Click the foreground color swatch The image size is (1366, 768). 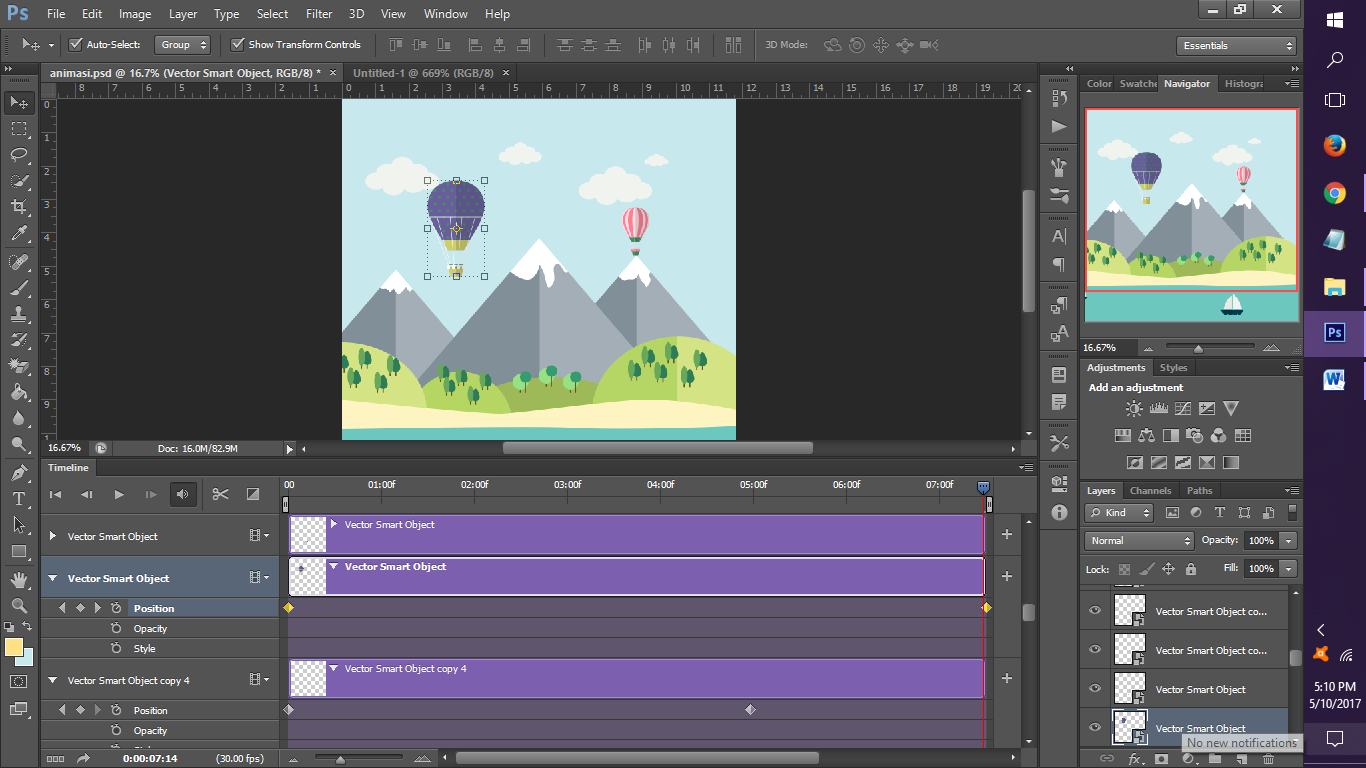[x=14, y=647]
